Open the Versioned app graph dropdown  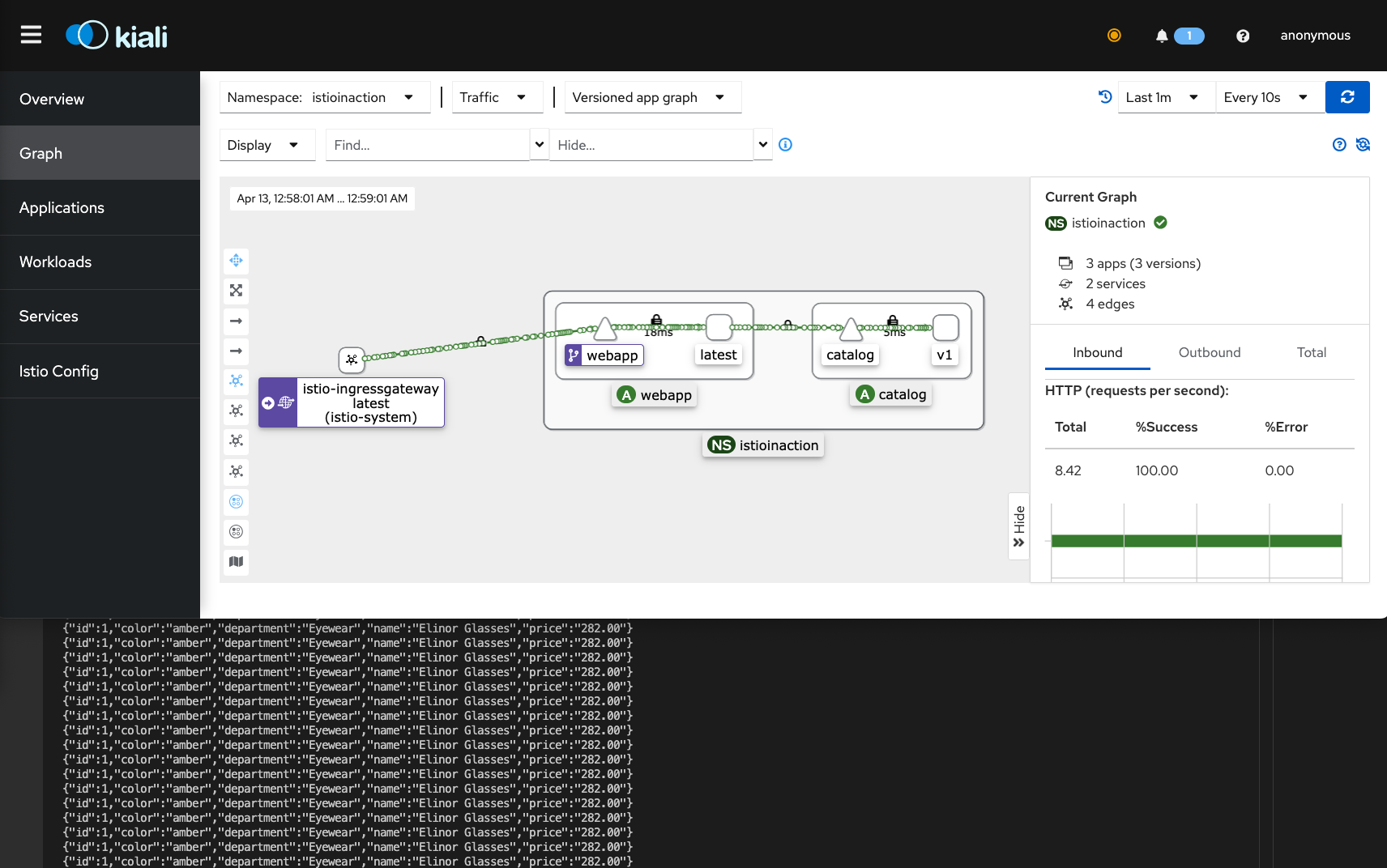tap(653, 97)
